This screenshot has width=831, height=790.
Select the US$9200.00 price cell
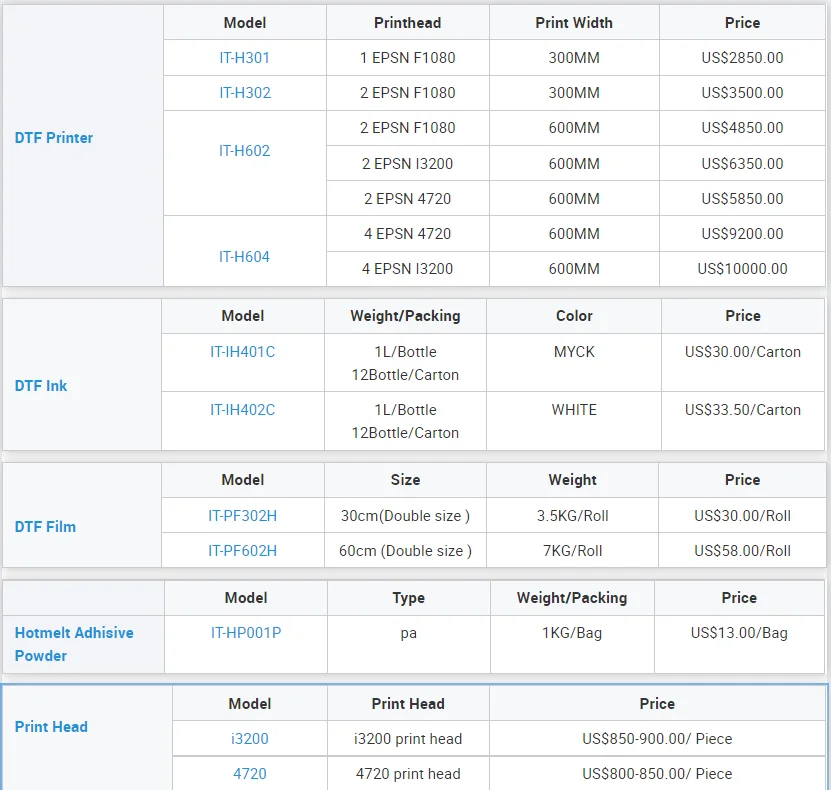click(742, 234)
